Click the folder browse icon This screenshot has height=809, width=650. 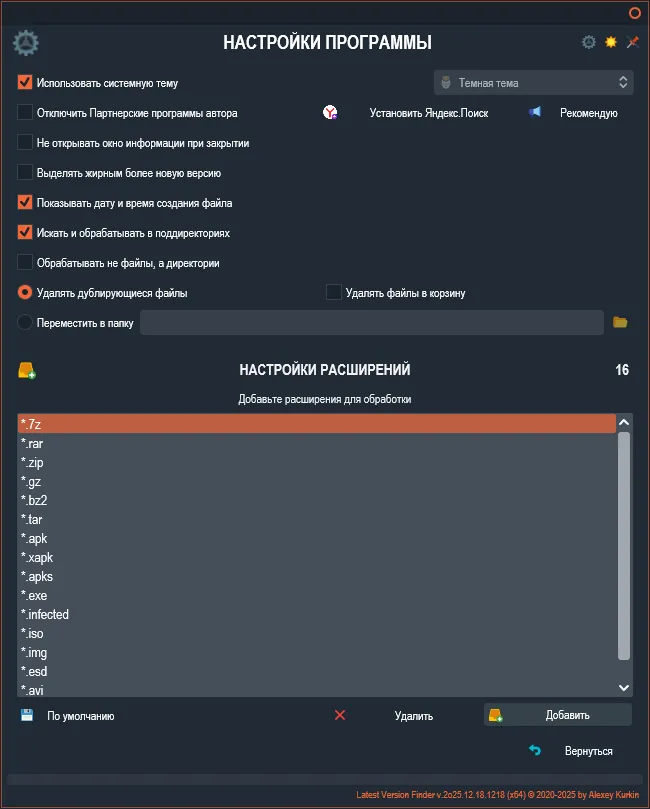click(x=620, y=322)
